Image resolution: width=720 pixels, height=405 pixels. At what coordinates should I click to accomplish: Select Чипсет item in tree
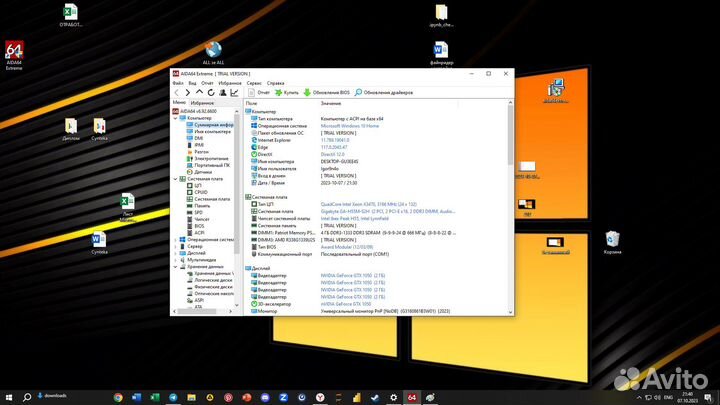pyautogui.click(x=198, y=219)
